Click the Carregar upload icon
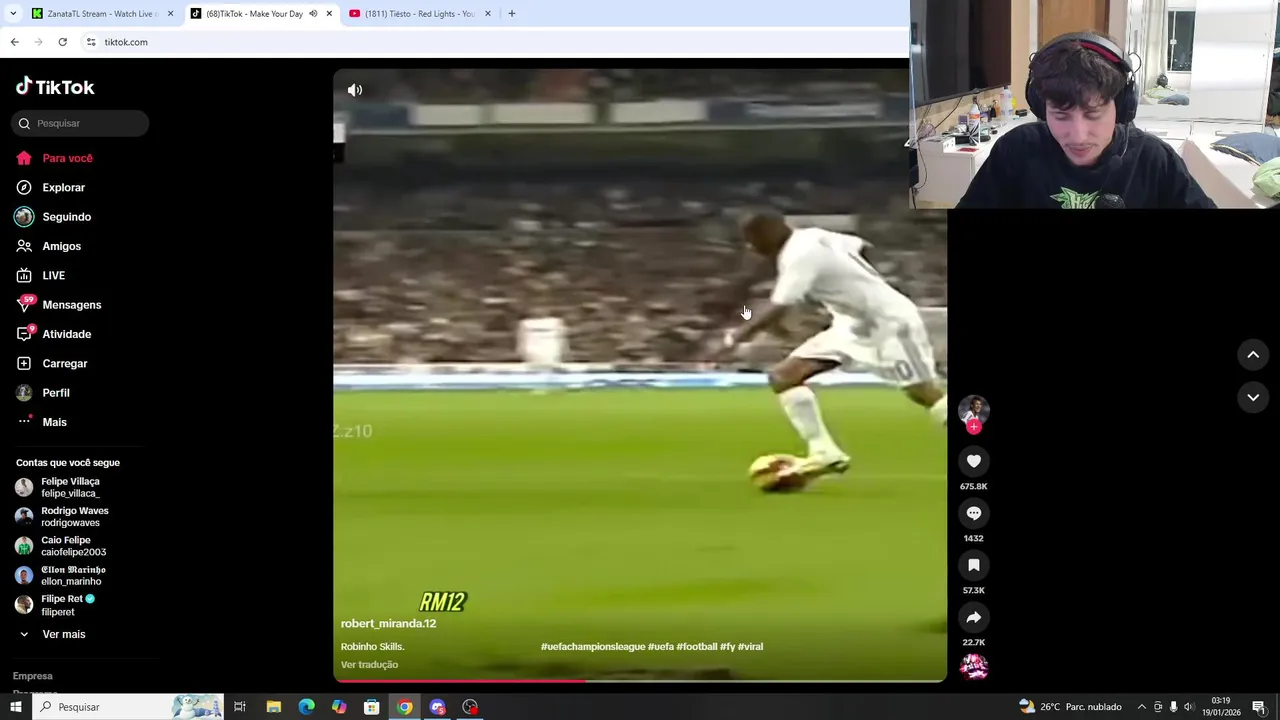This screenshot has width=1280, height=720. point(24,363)
